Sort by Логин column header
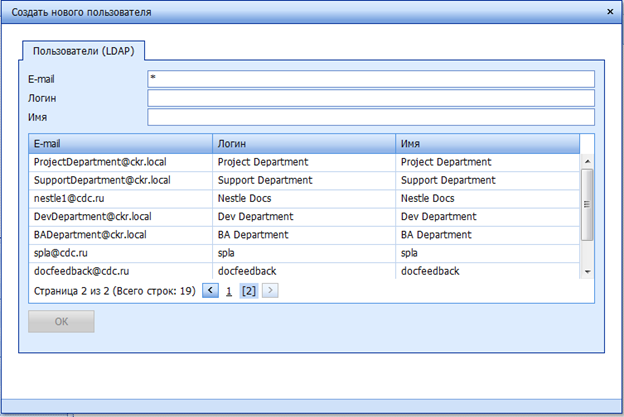624x417 pixels. pos(303,143)
